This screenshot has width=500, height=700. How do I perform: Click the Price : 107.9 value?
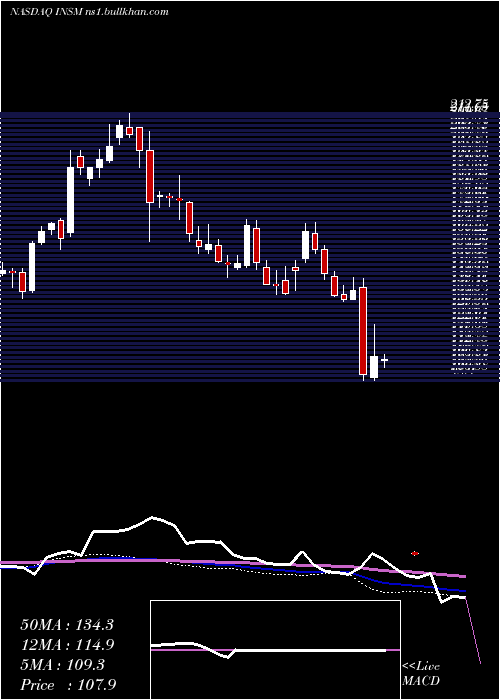tap(68, 685)
